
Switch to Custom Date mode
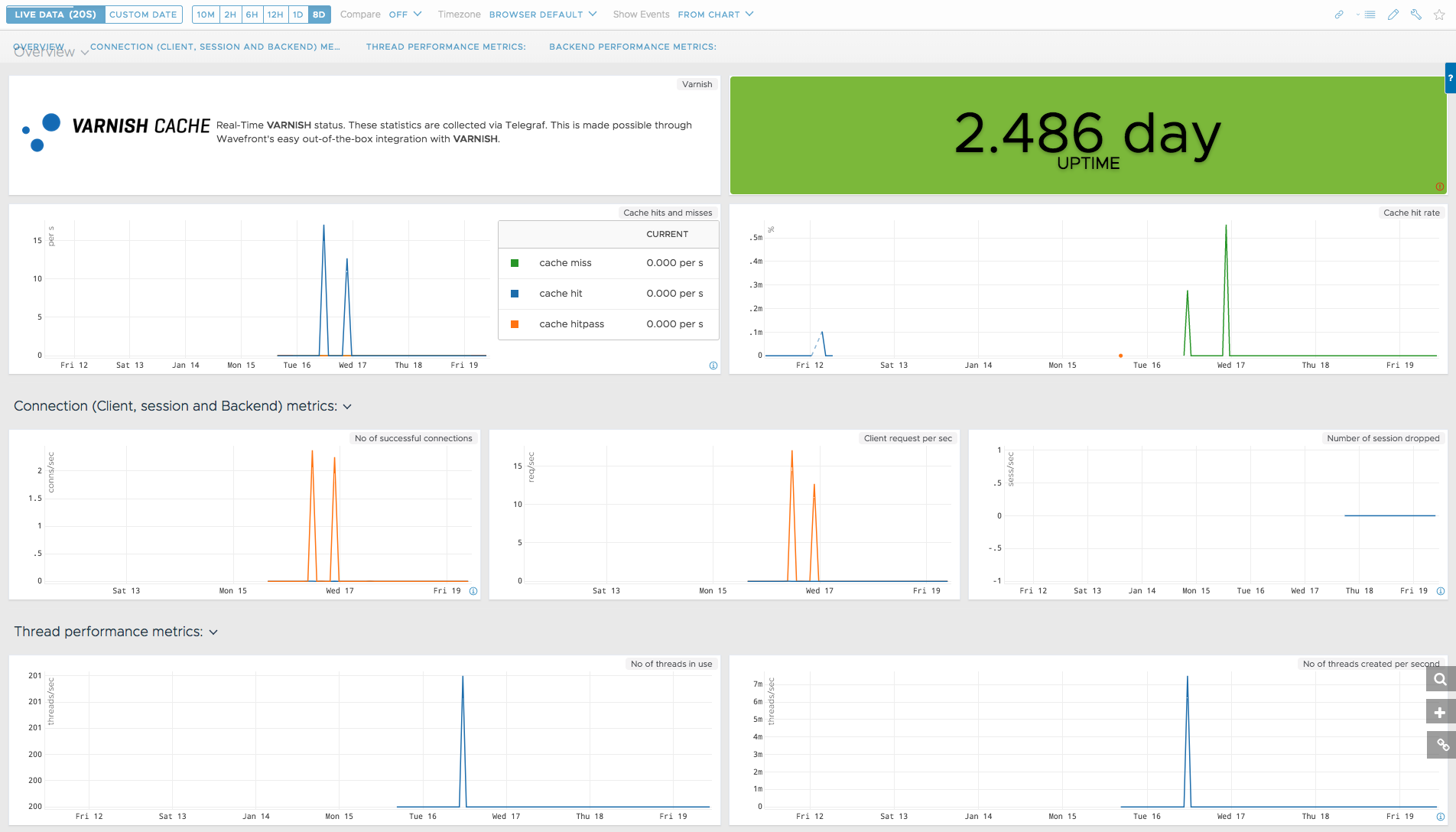click(x=143, y=15)
